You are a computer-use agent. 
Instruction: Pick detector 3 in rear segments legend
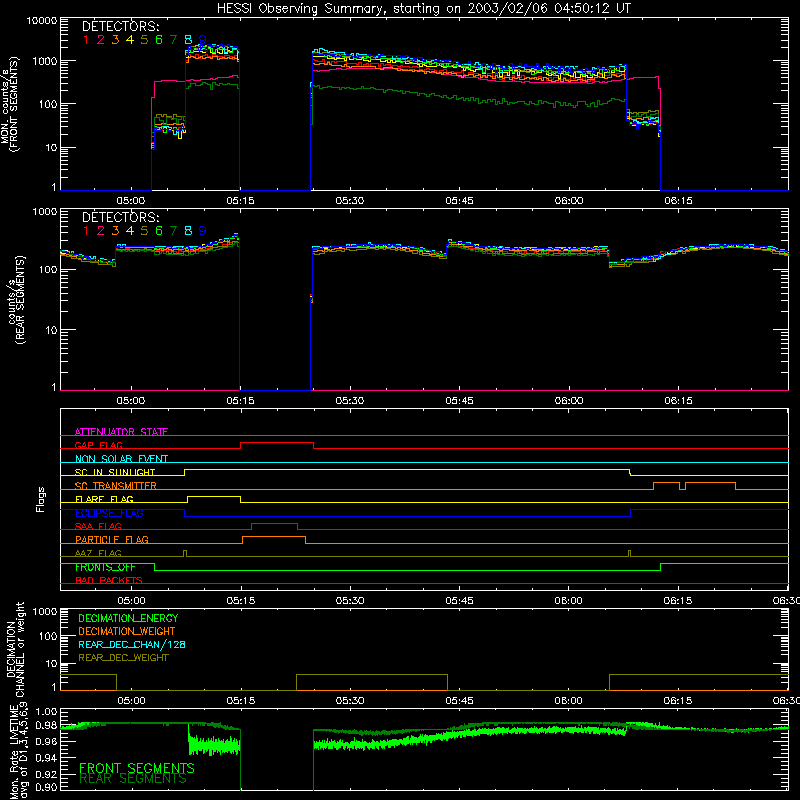115,231
